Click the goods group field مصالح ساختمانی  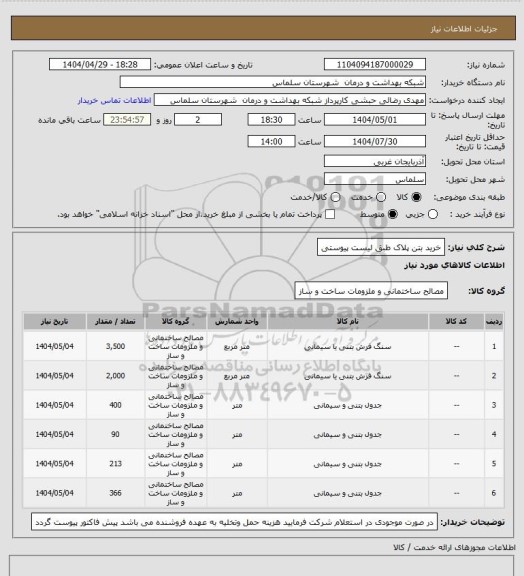[x=371, y=291]
